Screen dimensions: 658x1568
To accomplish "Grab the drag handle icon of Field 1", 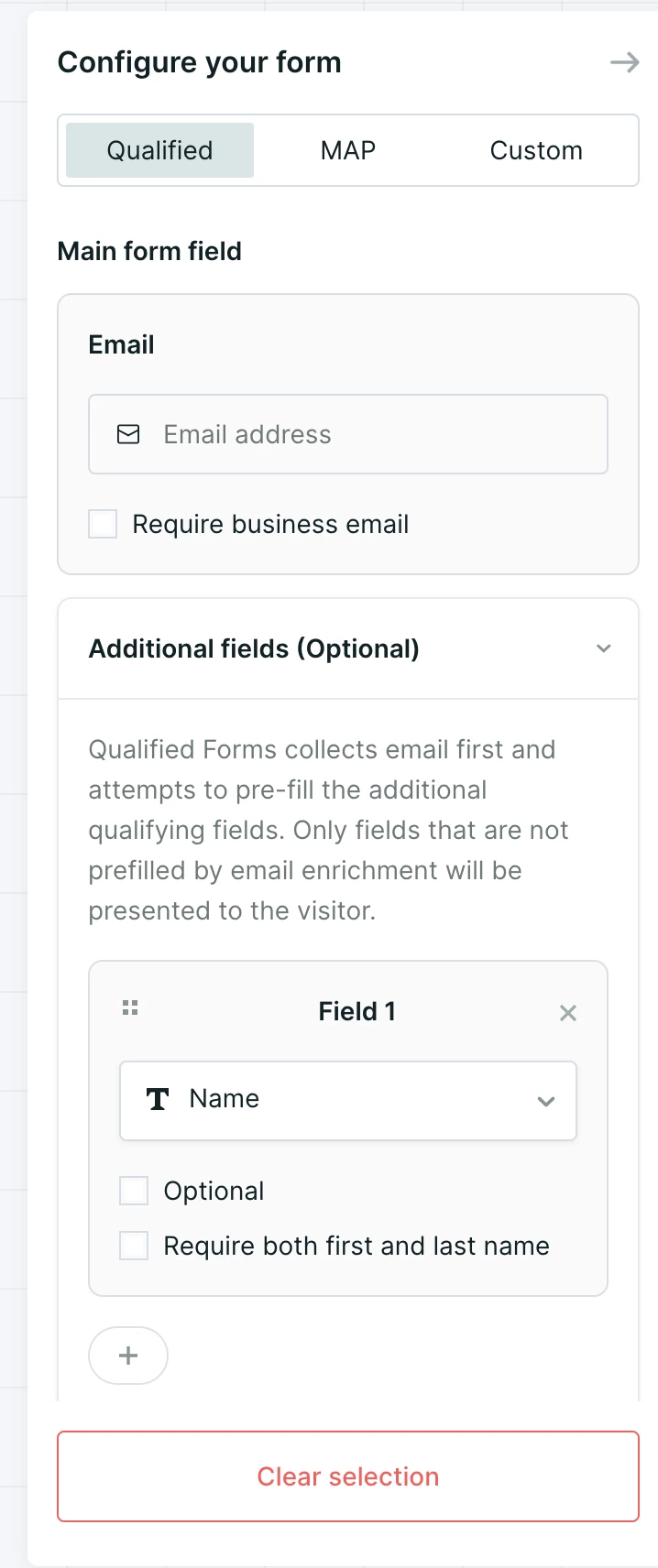I will tap(130, 1007).
